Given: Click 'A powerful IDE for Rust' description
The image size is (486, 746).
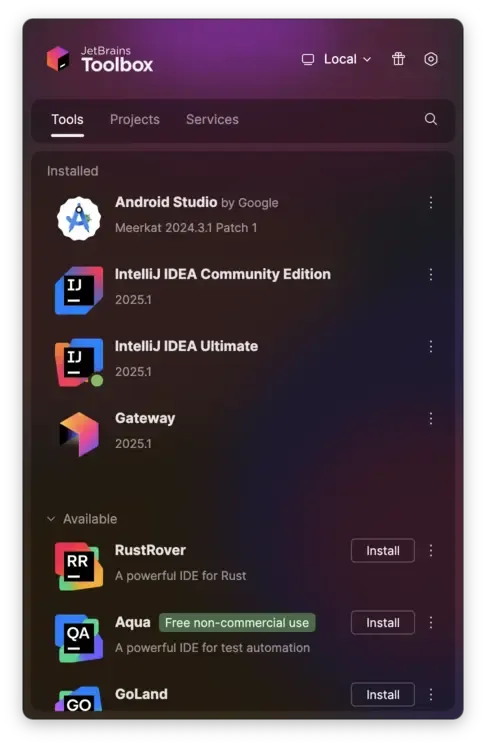Looking at the screenshot, I should click(181, 576).
